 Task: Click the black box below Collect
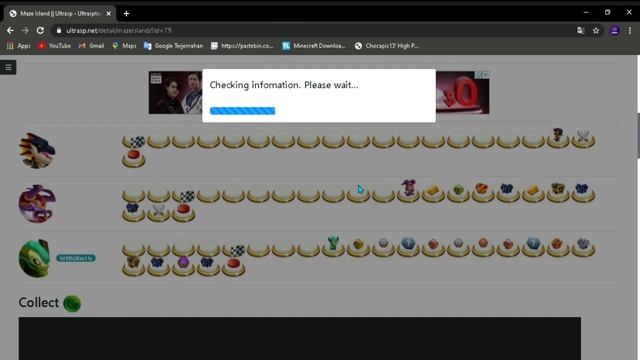click(x=300, y=338)
